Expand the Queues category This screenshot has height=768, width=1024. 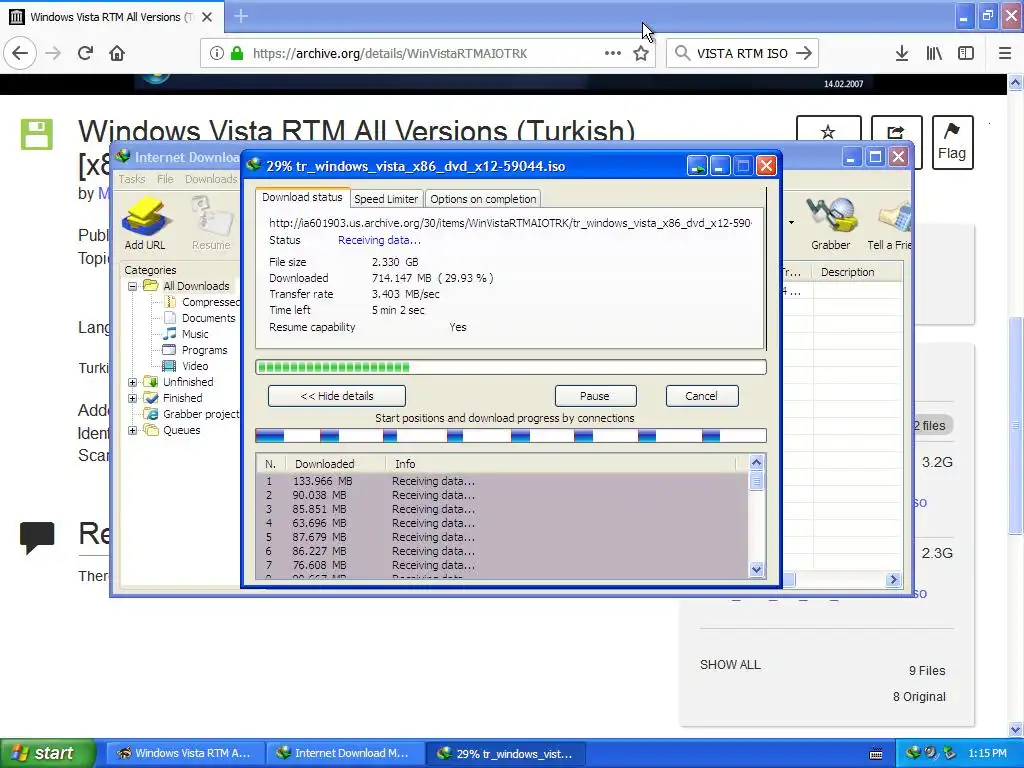pyautogui.click(x=132, y=430)
